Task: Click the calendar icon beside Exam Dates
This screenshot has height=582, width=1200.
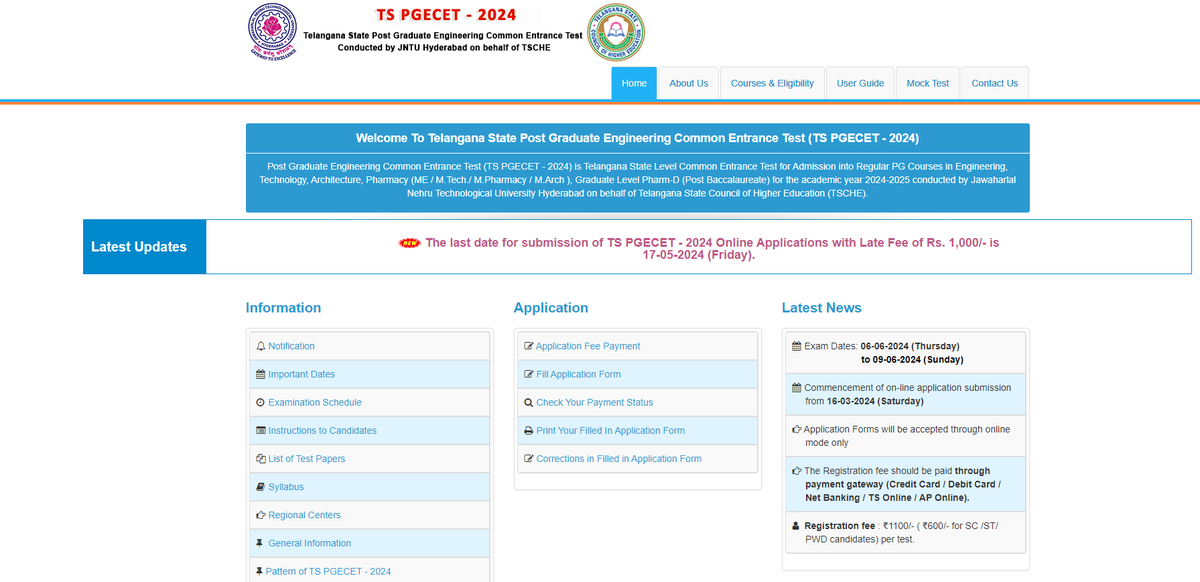Action: click(x=796, y=346)
